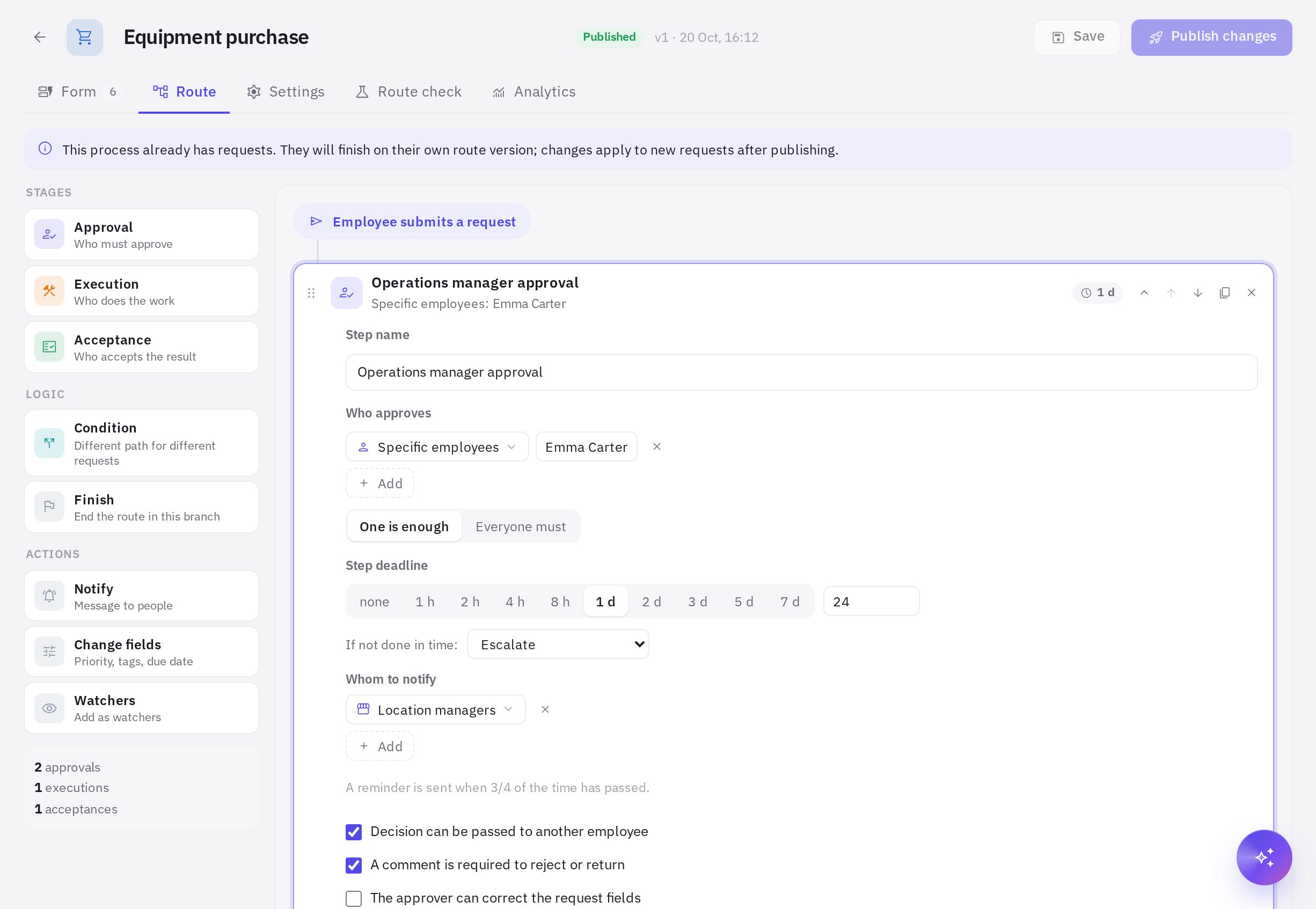Move the step up
The width and height of the screenshot is (1316, 909).
1171,293
